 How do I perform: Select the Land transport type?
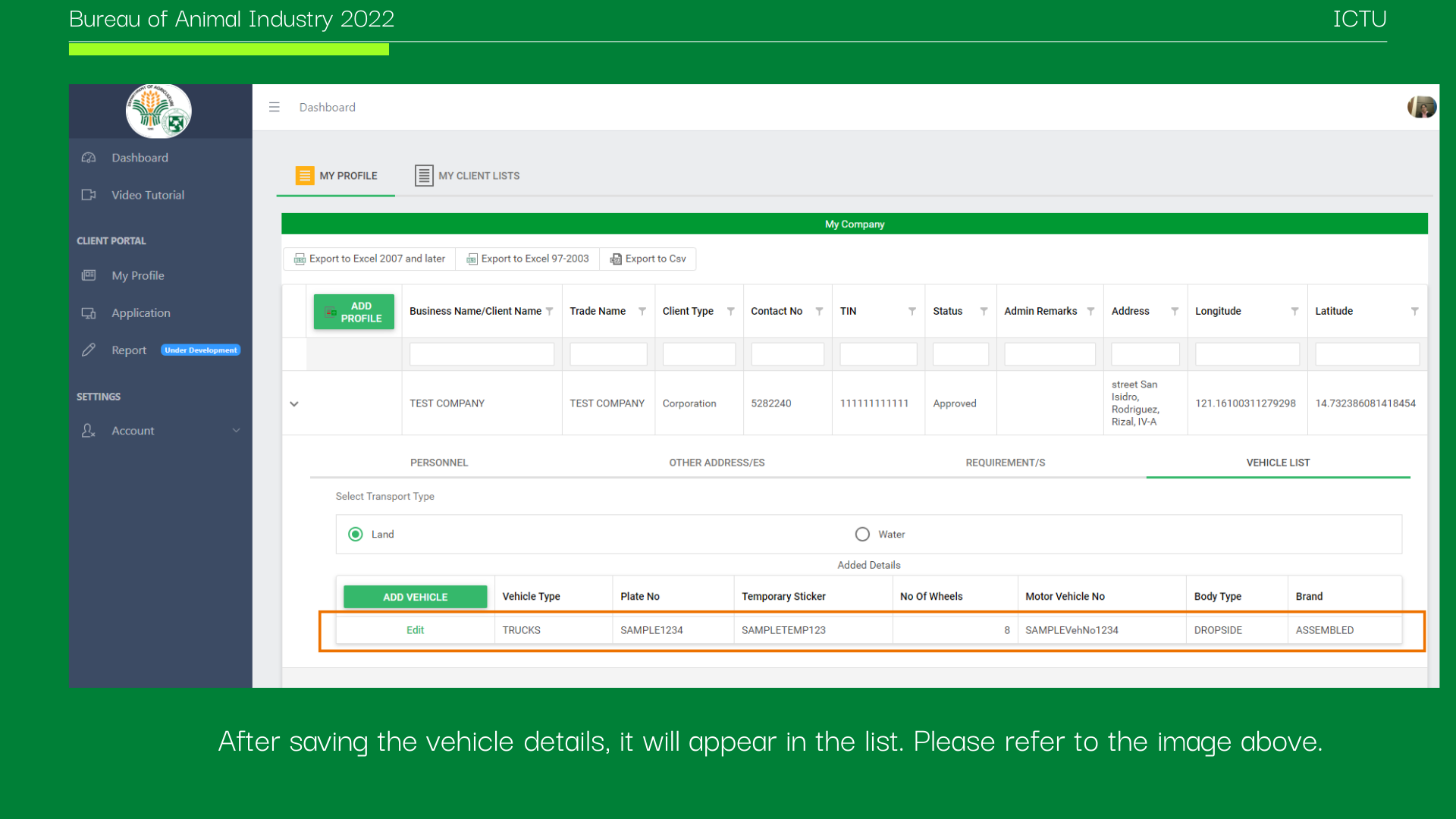(356, 535)
